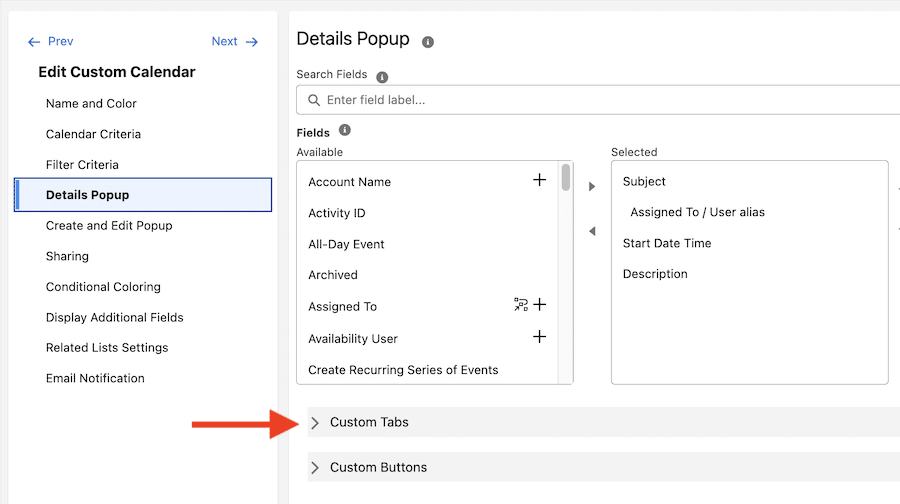The height and width of the screenshot is (504, 900).
Task: Open Display Additional Fields step
Action: pos(115,317)
